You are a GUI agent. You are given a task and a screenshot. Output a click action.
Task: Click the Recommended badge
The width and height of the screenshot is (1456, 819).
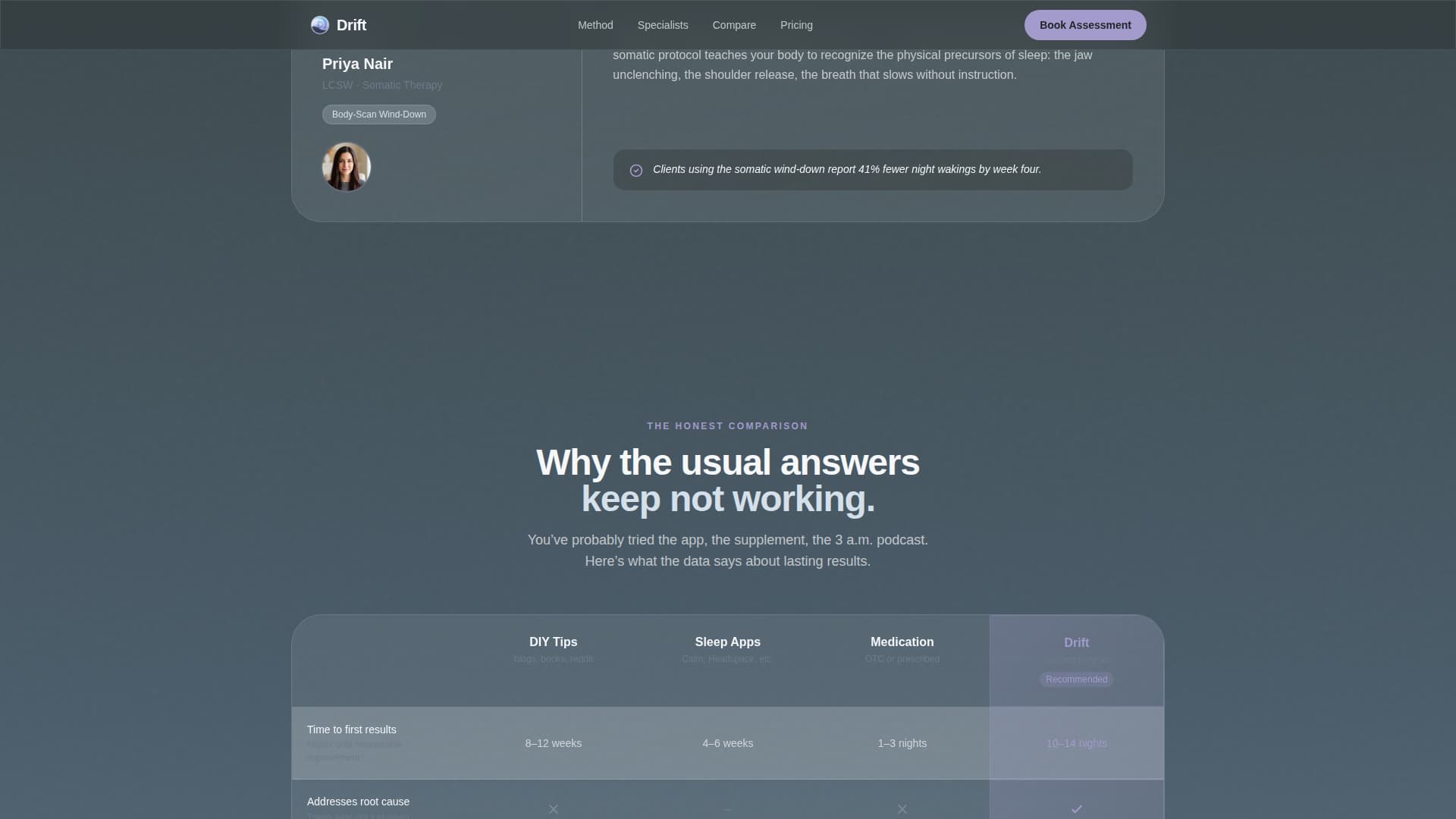pos(1077,679)
